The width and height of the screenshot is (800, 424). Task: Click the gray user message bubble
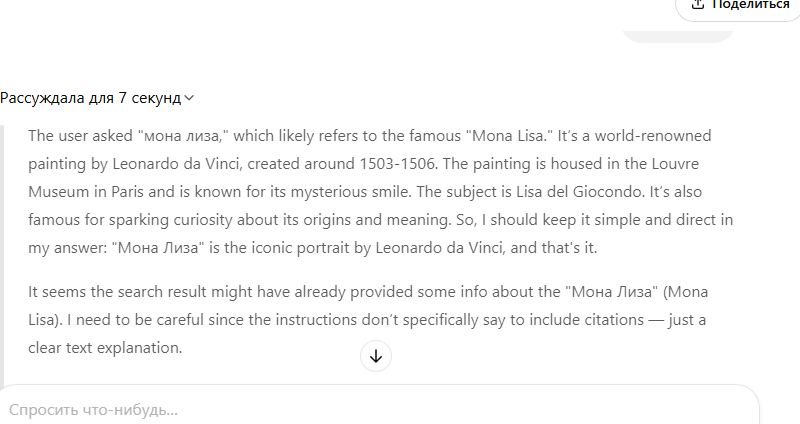click(x=678, y=35)
